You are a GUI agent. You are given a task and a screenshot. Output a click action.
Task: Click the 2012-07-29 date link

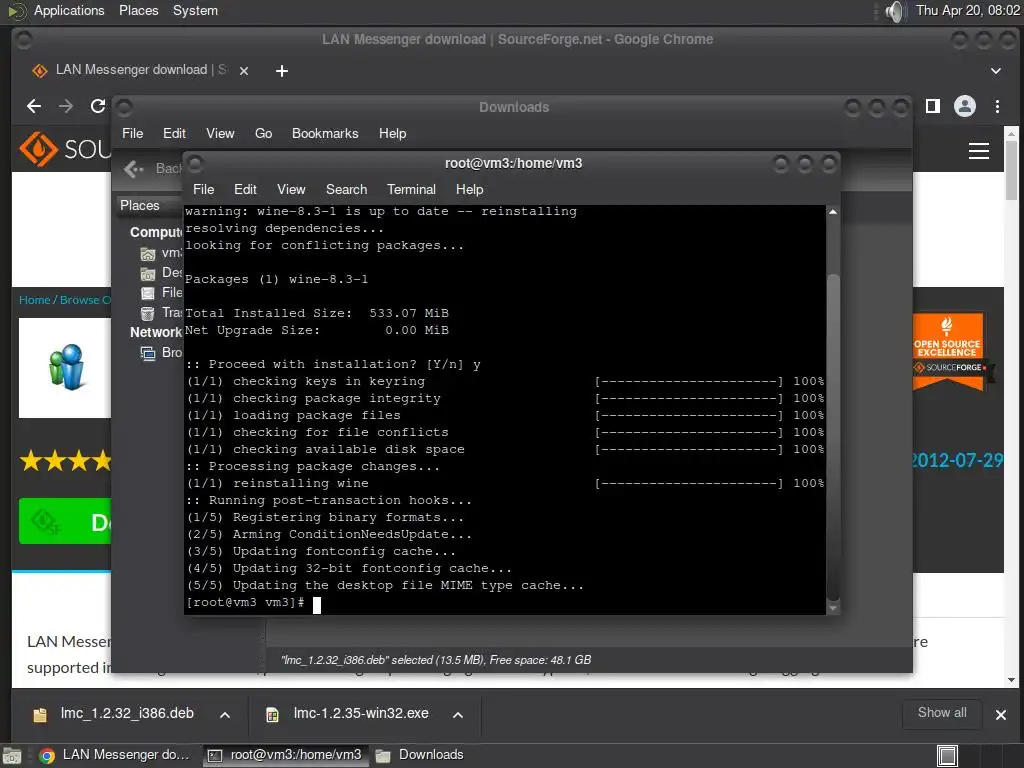(x=957, y=460)
